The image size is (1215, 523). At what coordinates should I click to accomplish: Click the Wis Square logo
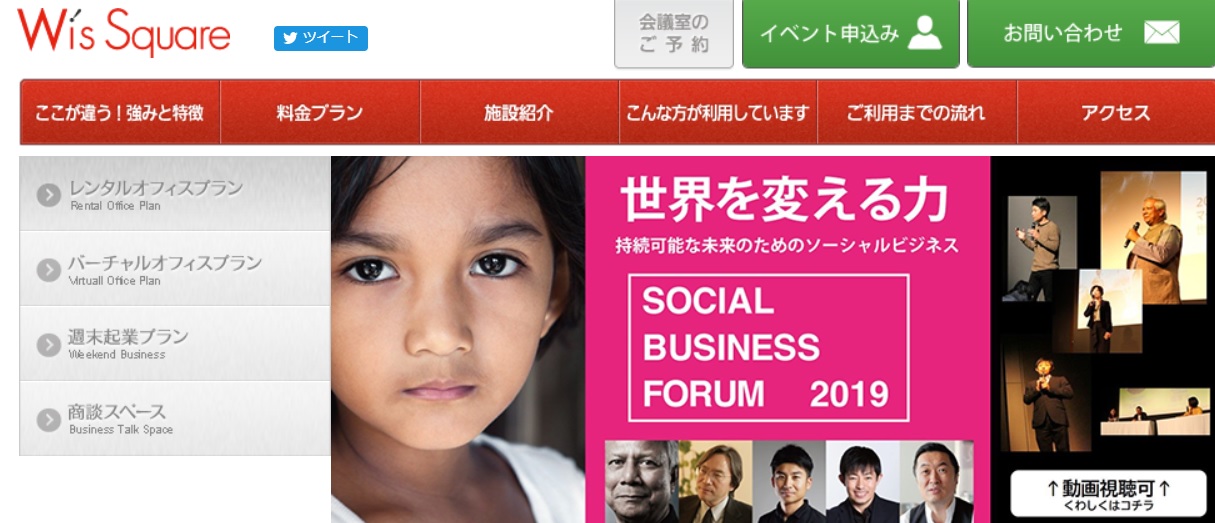pos(124,33)
